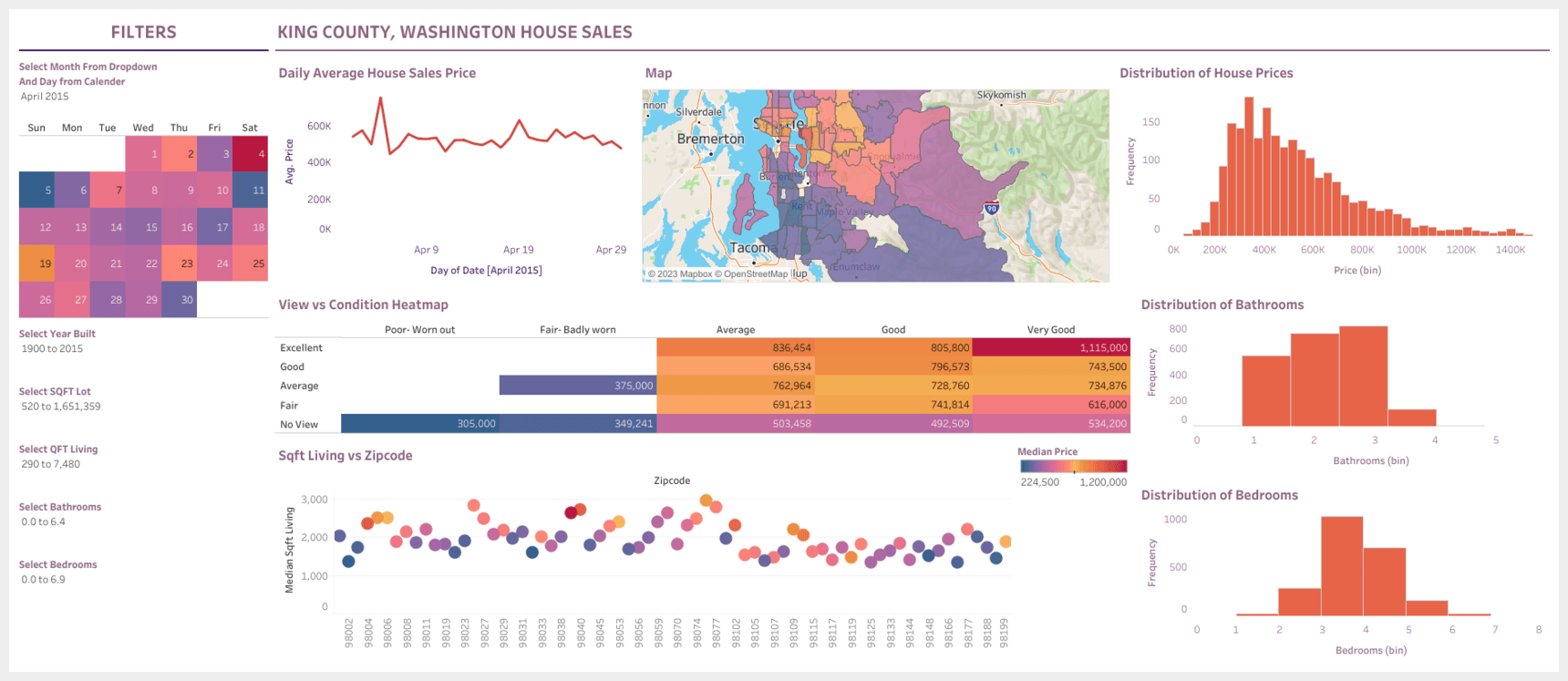This screenshot has height=681, width=1568.
Task: Click zipcode label 98002 on the axis
Action: click(x=349, y=633)
